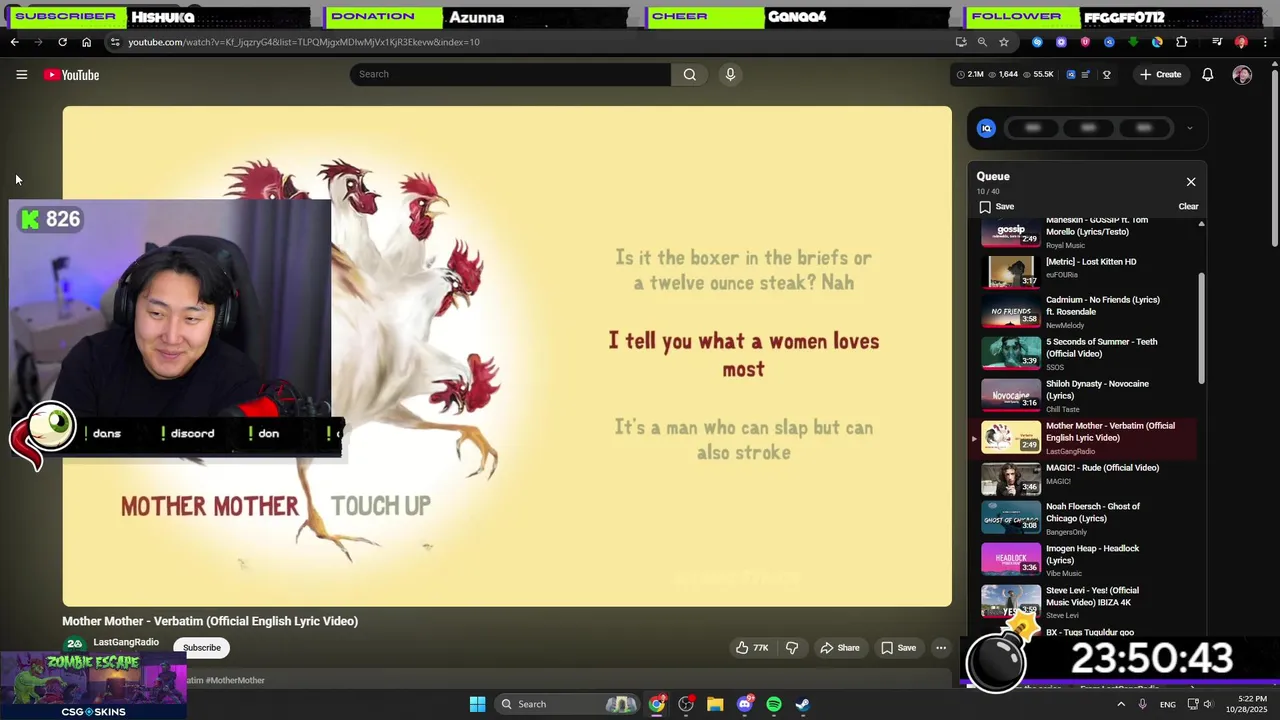Open Windows Start menu
The width and height of the screenshot is (1280, 720).
tap(477, 704)
